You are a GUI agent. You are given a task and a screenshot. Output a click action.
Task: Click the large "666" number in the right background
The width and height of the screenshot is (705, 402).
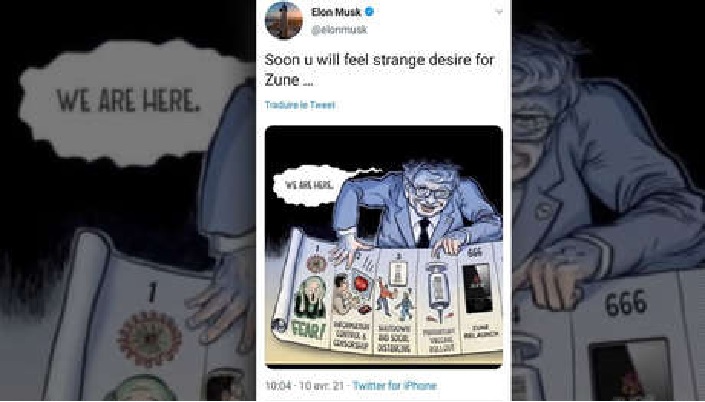coord(626,303)
